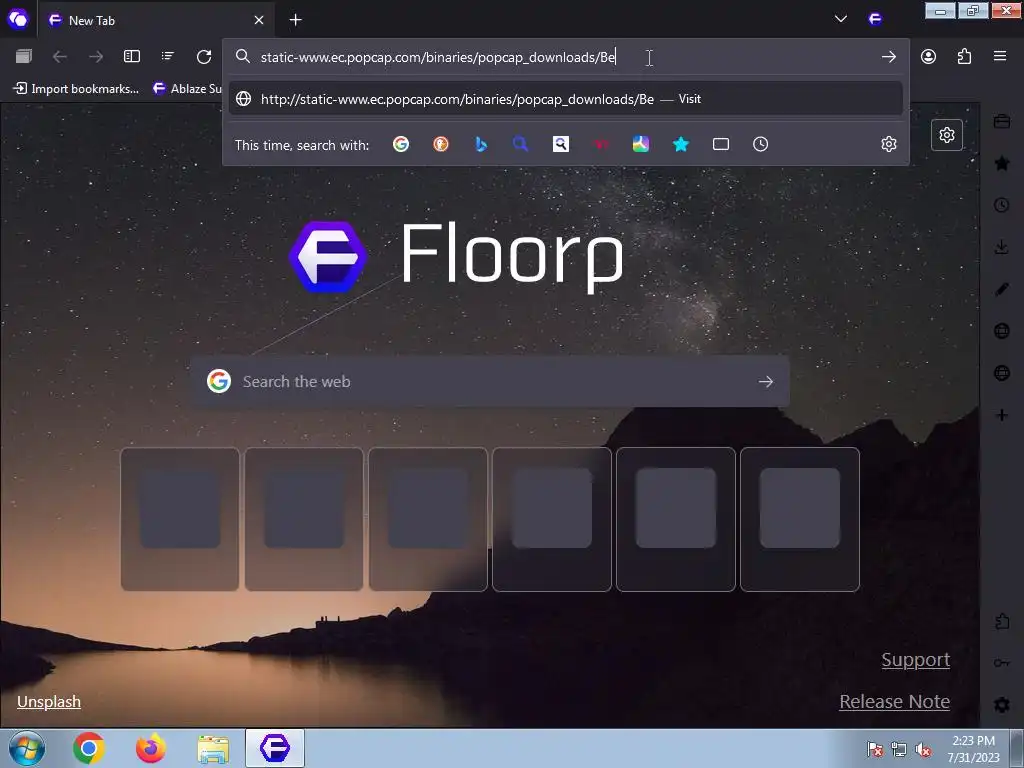Select the Floorp taskbar button
This screenshot has height=768, width=1024.
(x=275, y=748)
